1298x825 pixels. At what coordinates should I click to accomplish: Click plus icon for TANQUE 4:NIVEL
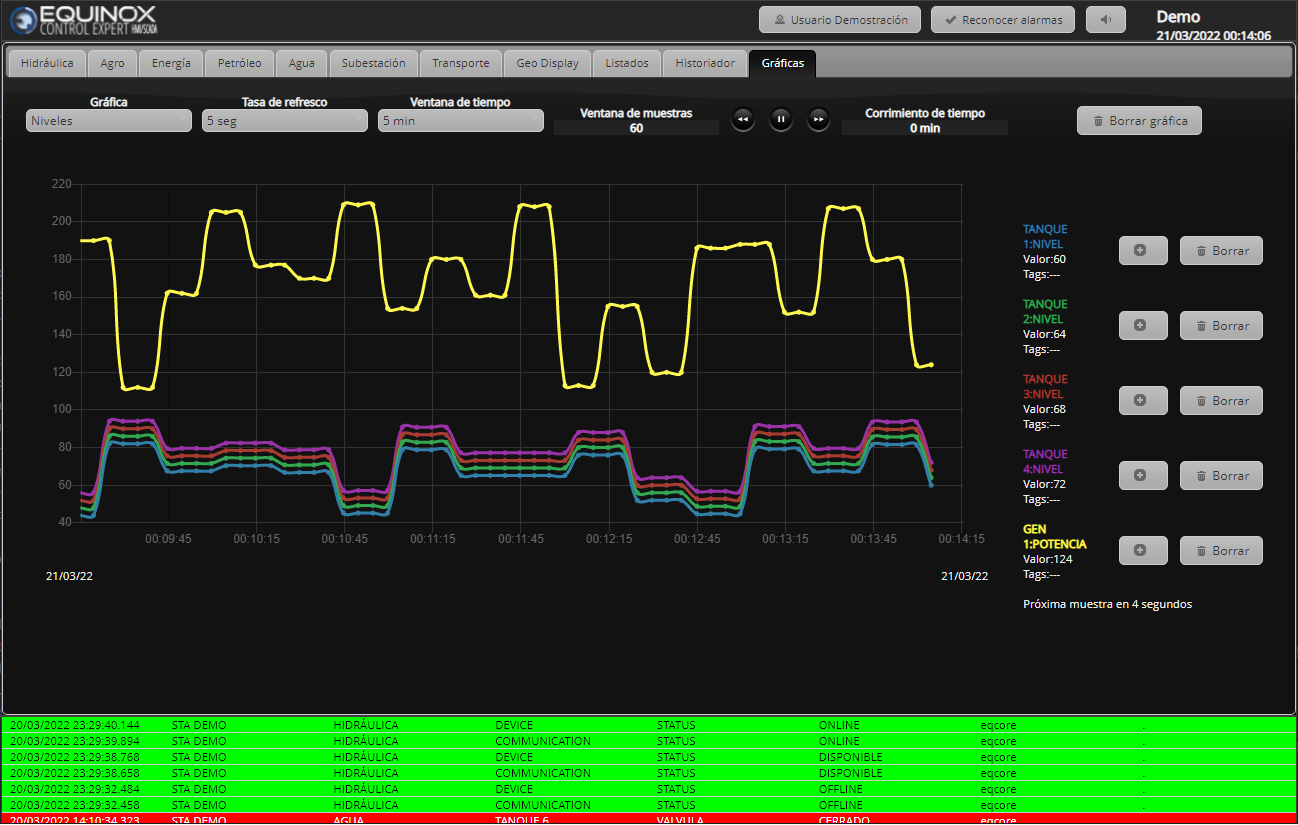pos(1143,476)
